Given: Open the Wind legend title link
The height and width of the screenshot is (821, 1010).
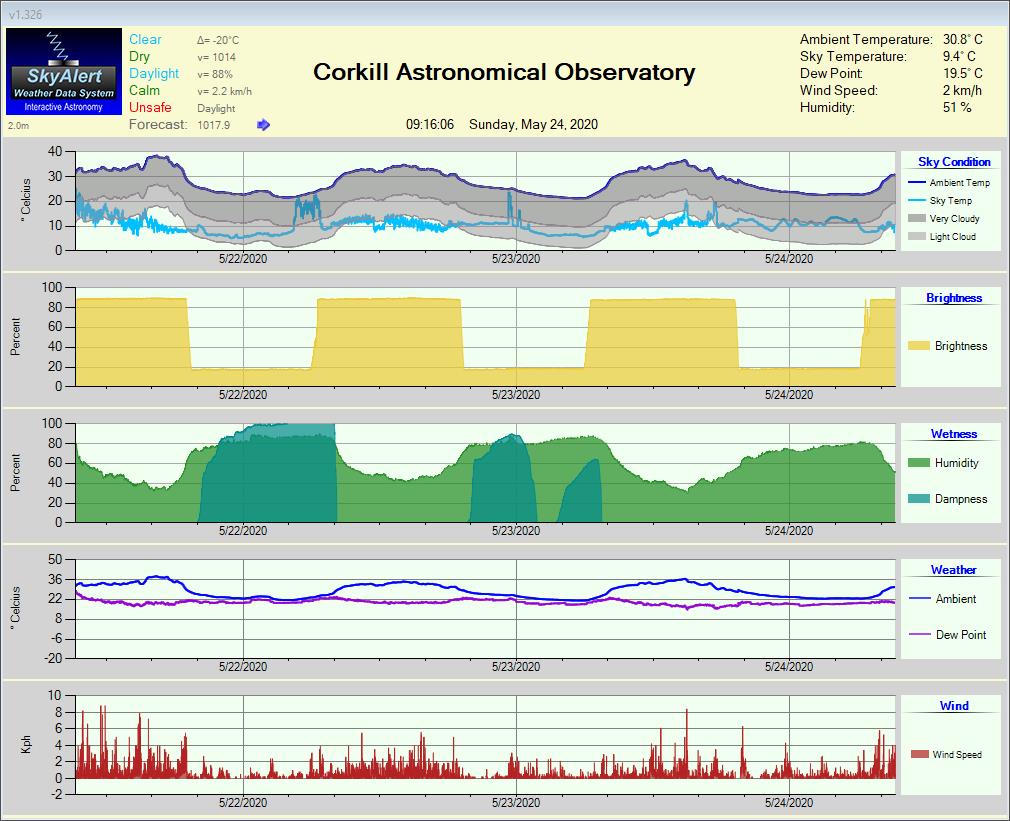Looking at the screenshot, I should (x=954, y=706).
